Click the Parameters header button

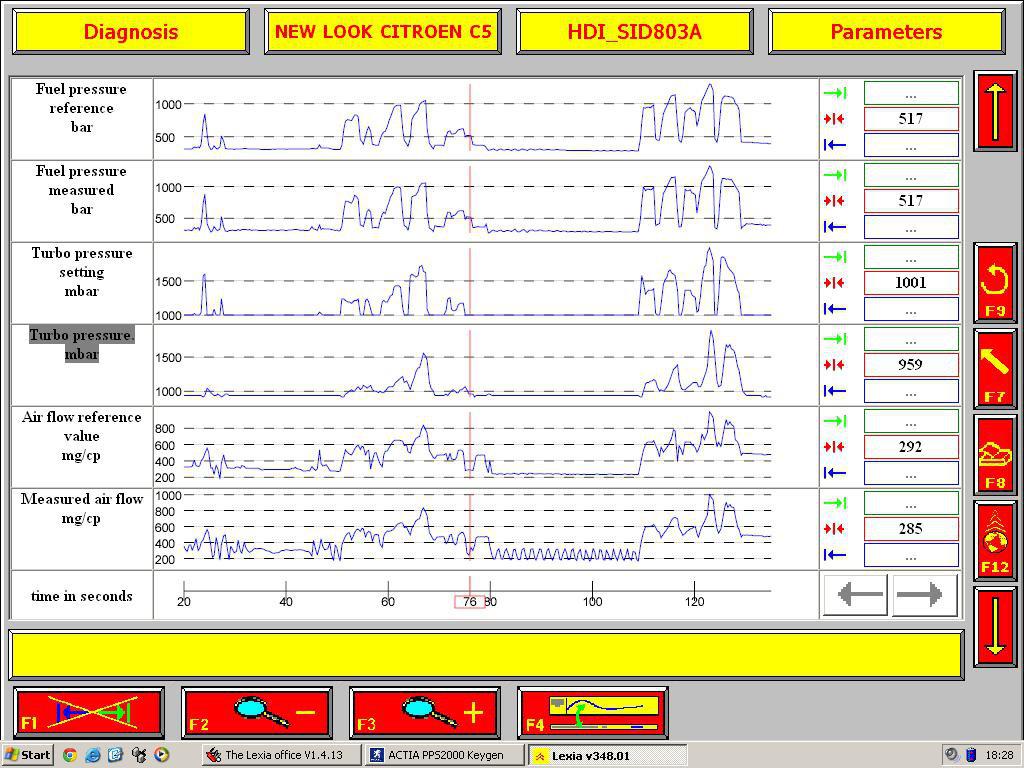click(886, 31)
